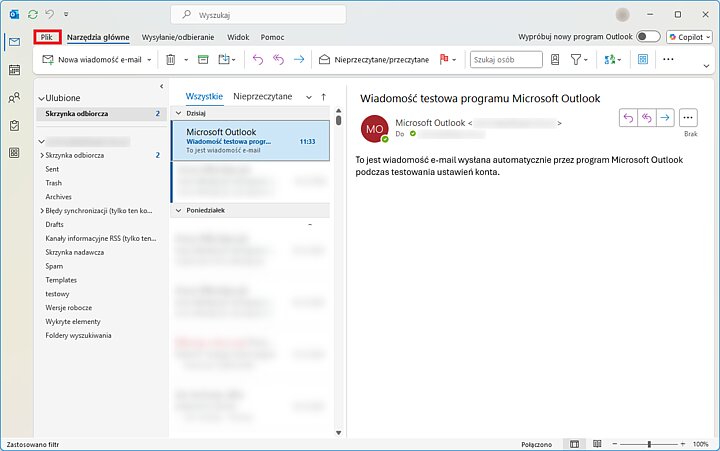Screen dimensions: 720x451
Task: Click the Wyszukaj search box
Action: click(x=258, y=15)
